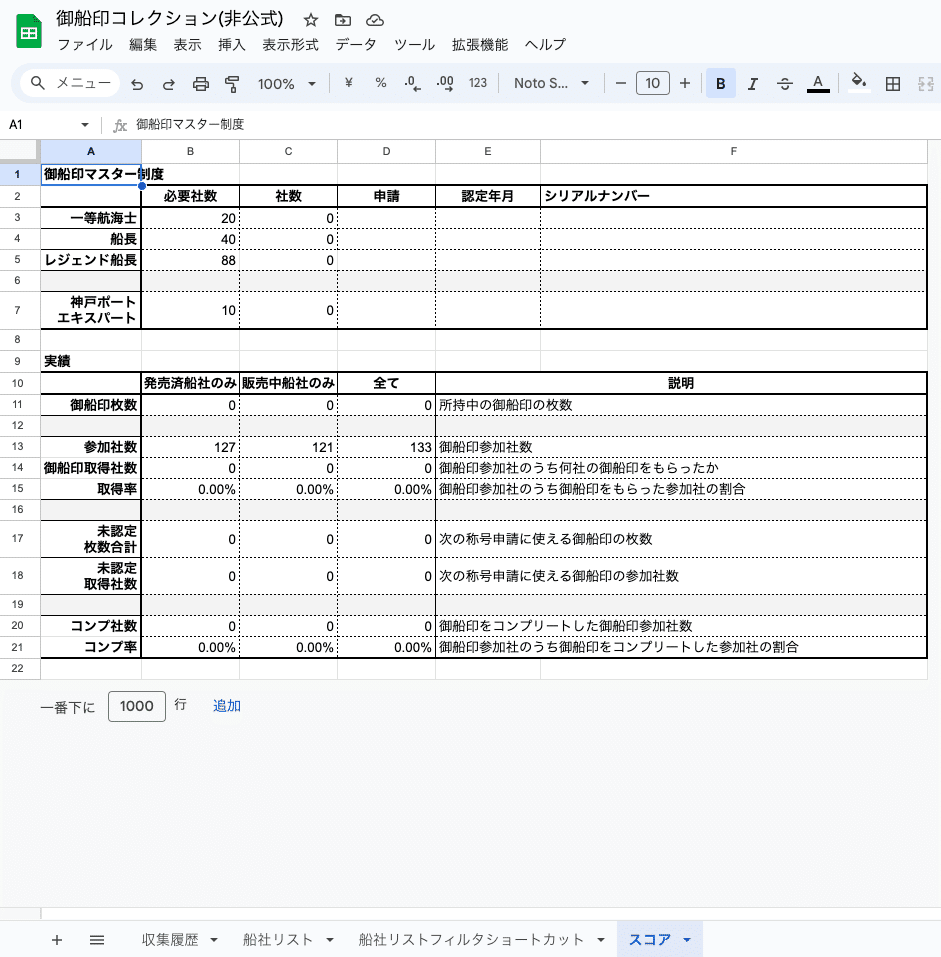Click 追加 to add more rows
Image resolution: width=941 pixels, height=957 pixels.
pos(226,705)
